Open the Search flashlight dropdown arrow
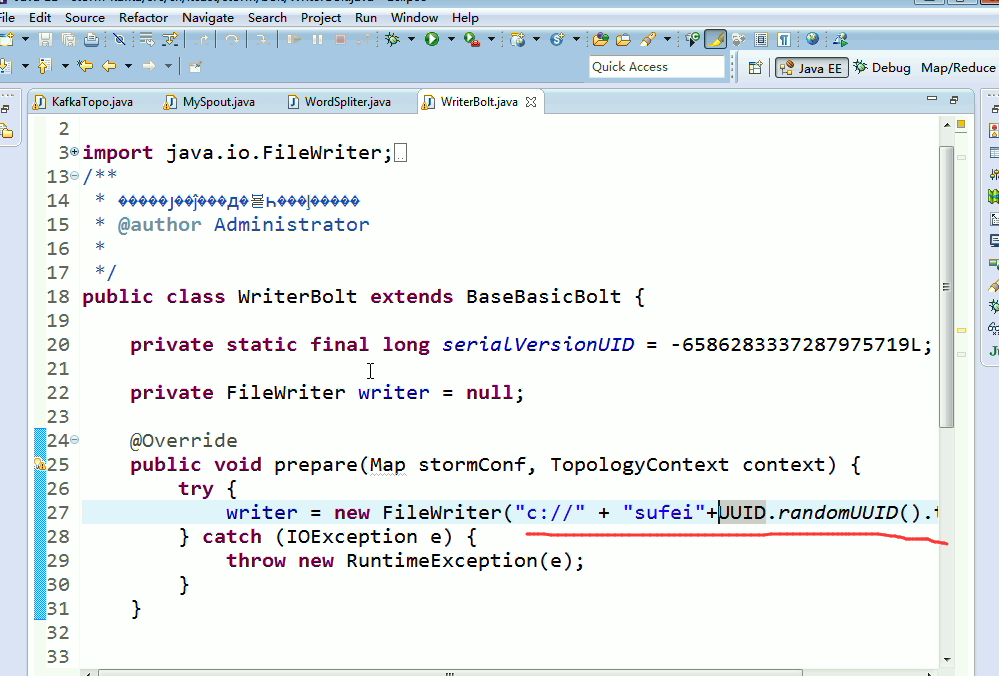Viewport: 999px width, 676px height. 667,40
